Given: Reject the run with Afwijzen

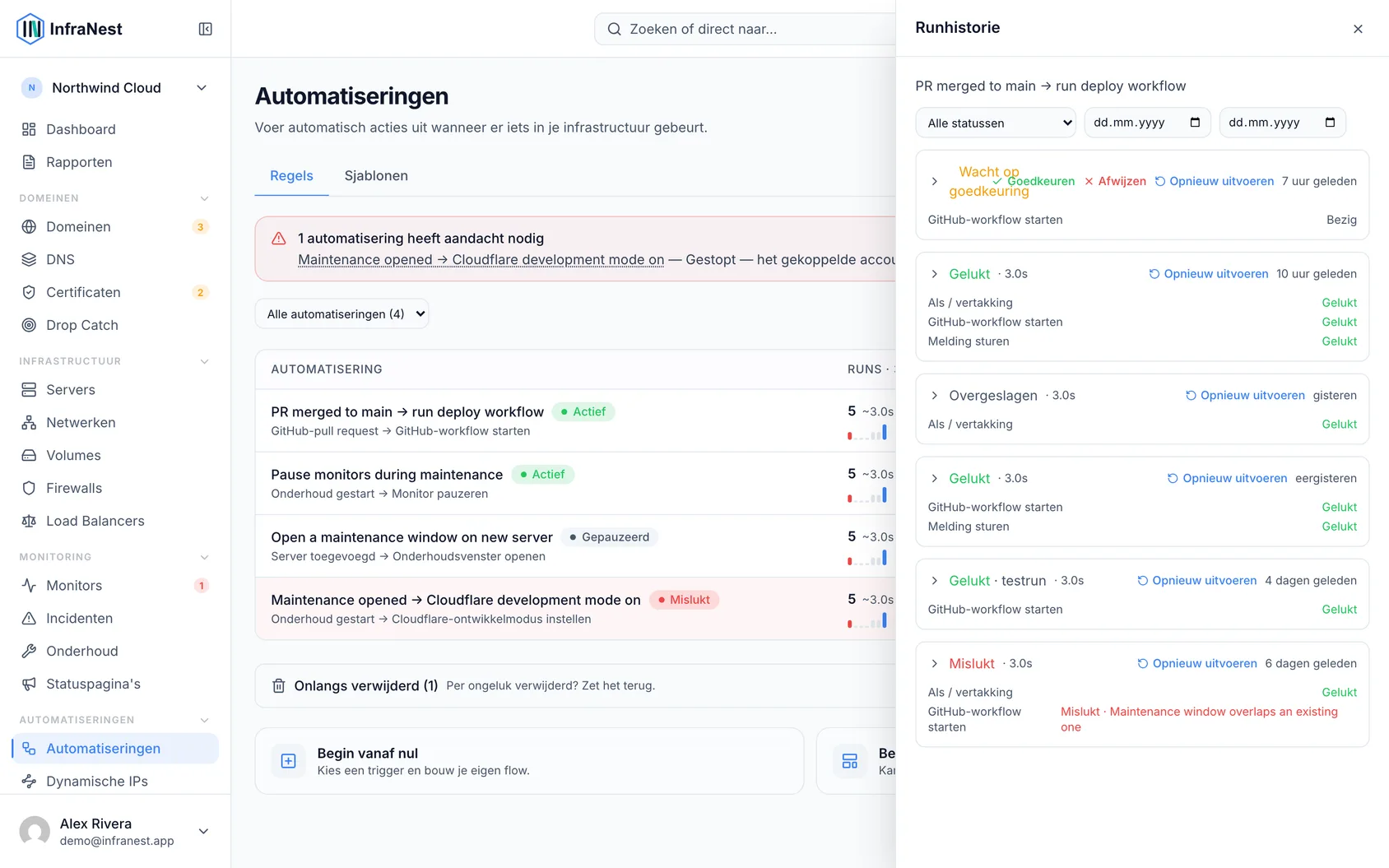Looking at the screenshot, I should pyautogui.click(x=1115, y=181).
